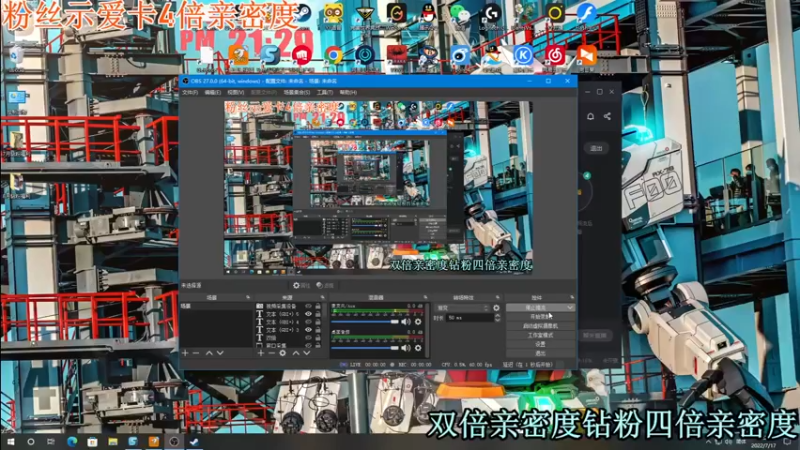The image size is (800, 450).
Task: Open the Flash desktop shortcut icon
Action: click(x=586, y=14)
